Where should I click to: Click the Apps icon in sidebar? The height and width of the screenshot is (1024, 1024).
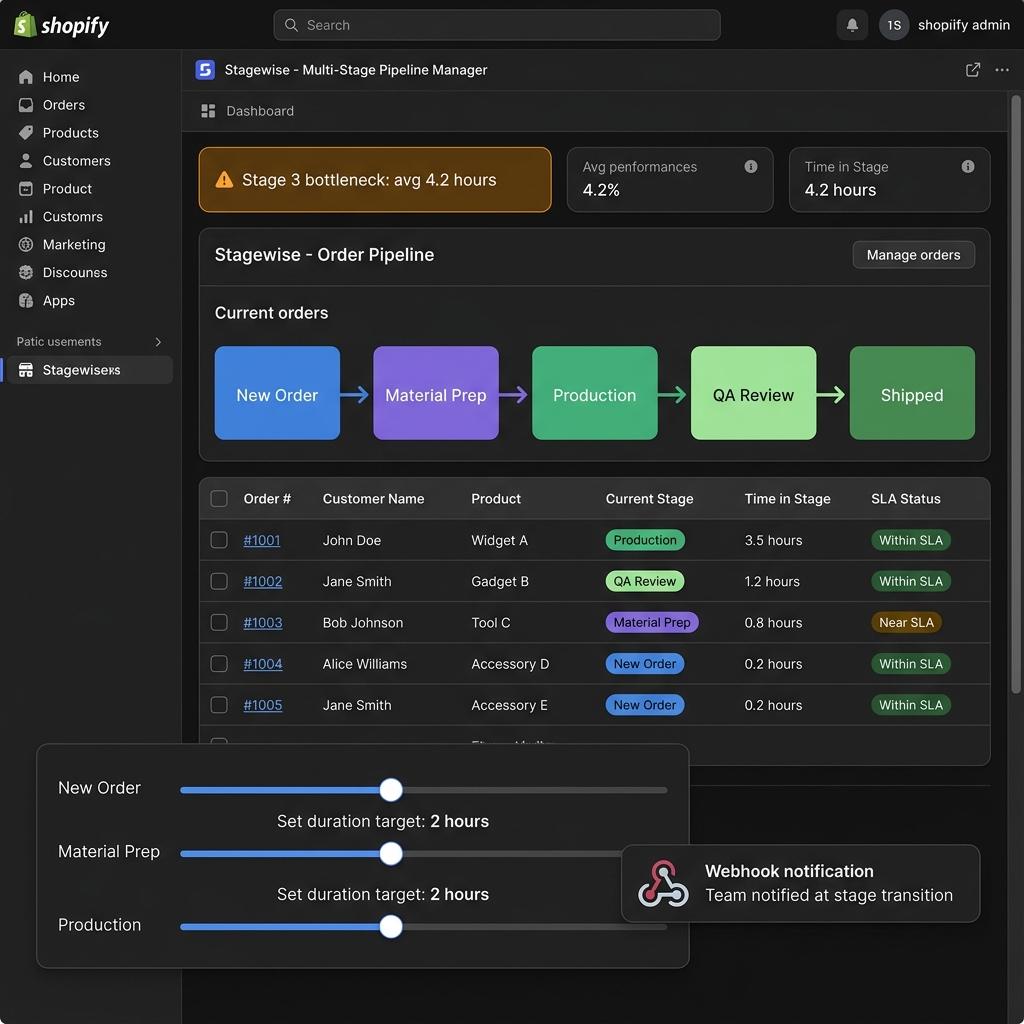26,300
